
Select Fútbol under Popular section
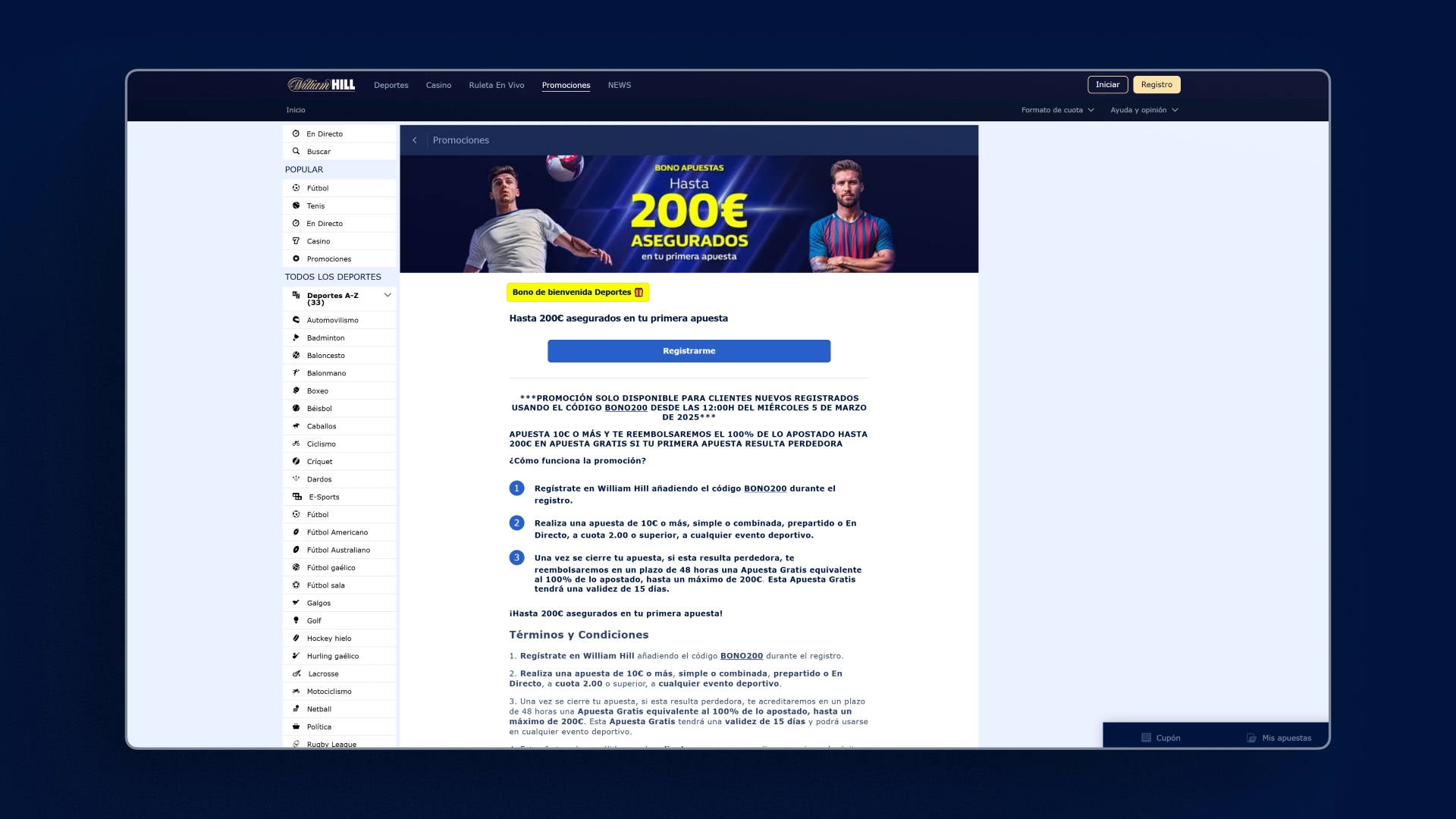(340, 188)
